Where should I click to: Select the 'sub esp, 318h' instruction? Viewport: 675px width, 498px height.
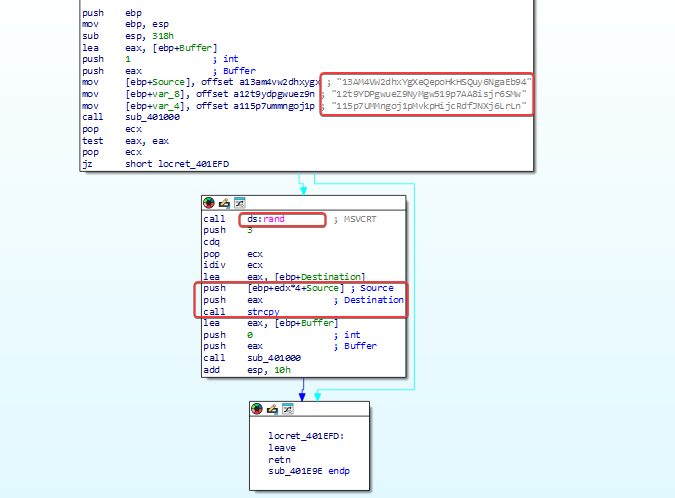tap(128, 36)
